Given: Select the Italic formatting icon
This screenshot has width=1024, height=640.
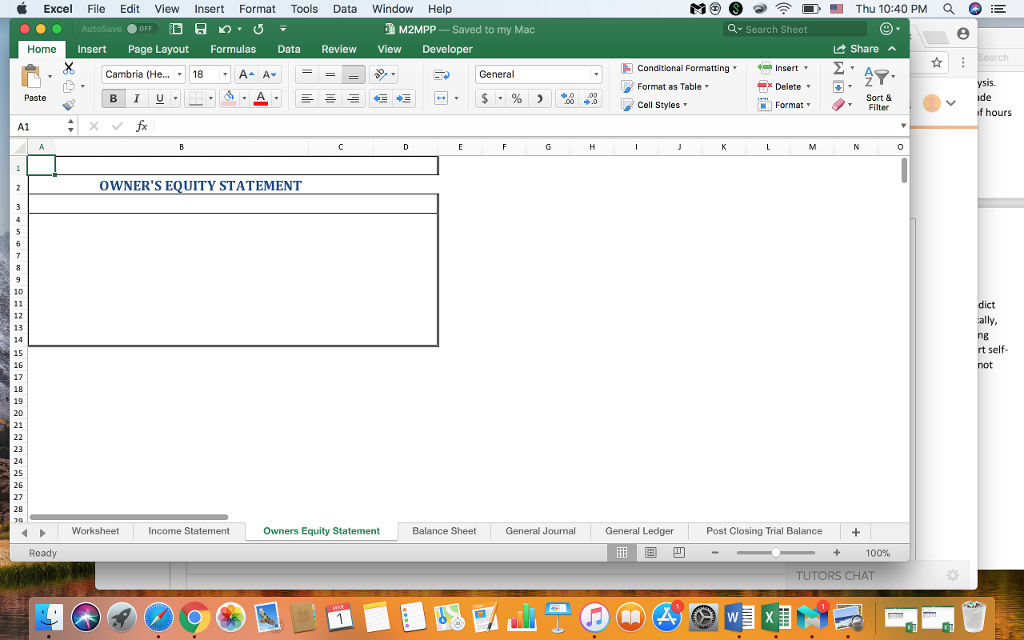Looking at the screenshot, I should [136, 99].
